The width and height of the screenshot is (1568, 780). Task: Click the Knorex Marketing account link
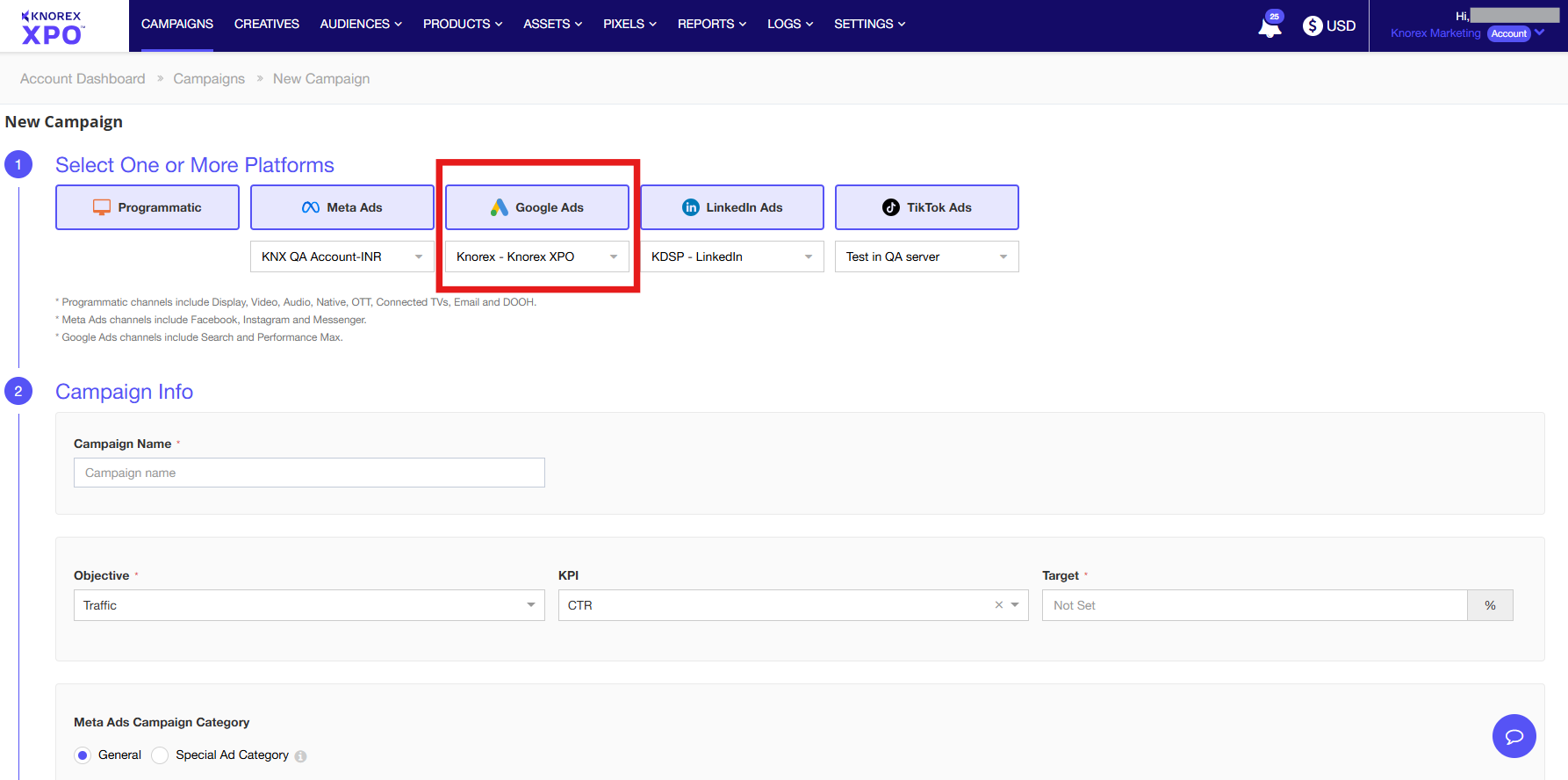click(x=1435, y=33)
